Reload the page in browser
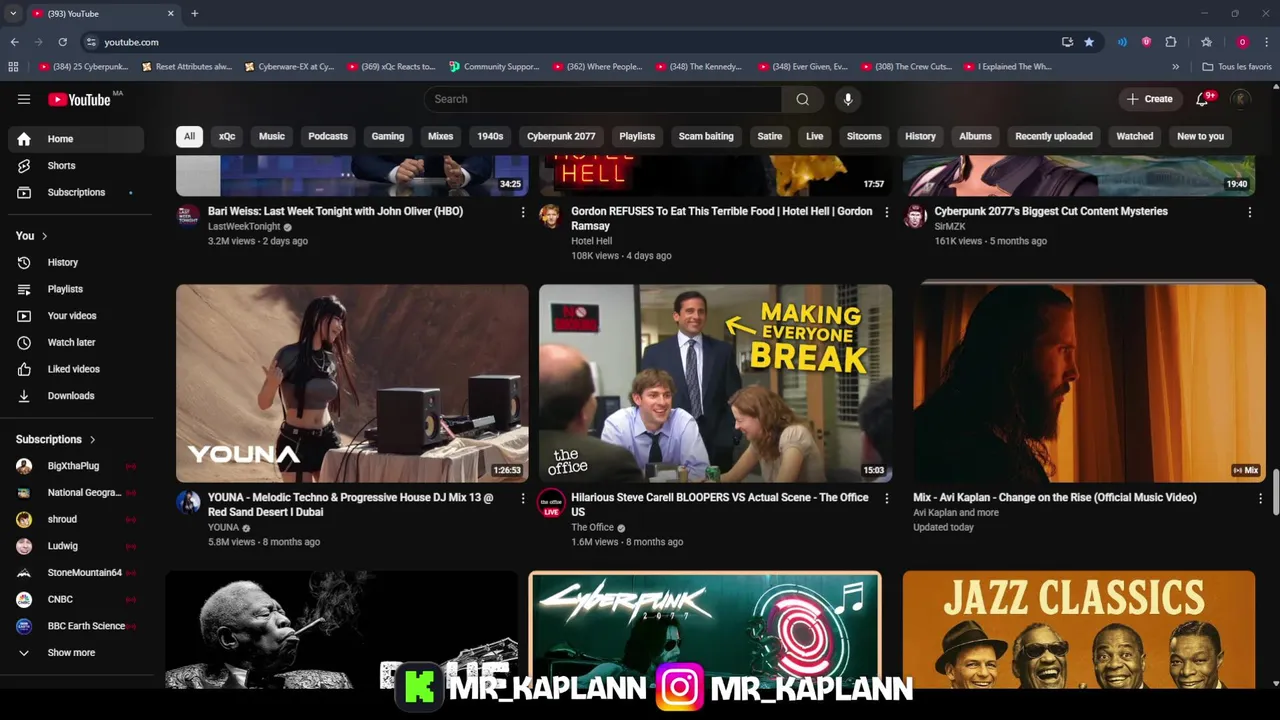The image size is (1280, 720). tap(62, 42)
